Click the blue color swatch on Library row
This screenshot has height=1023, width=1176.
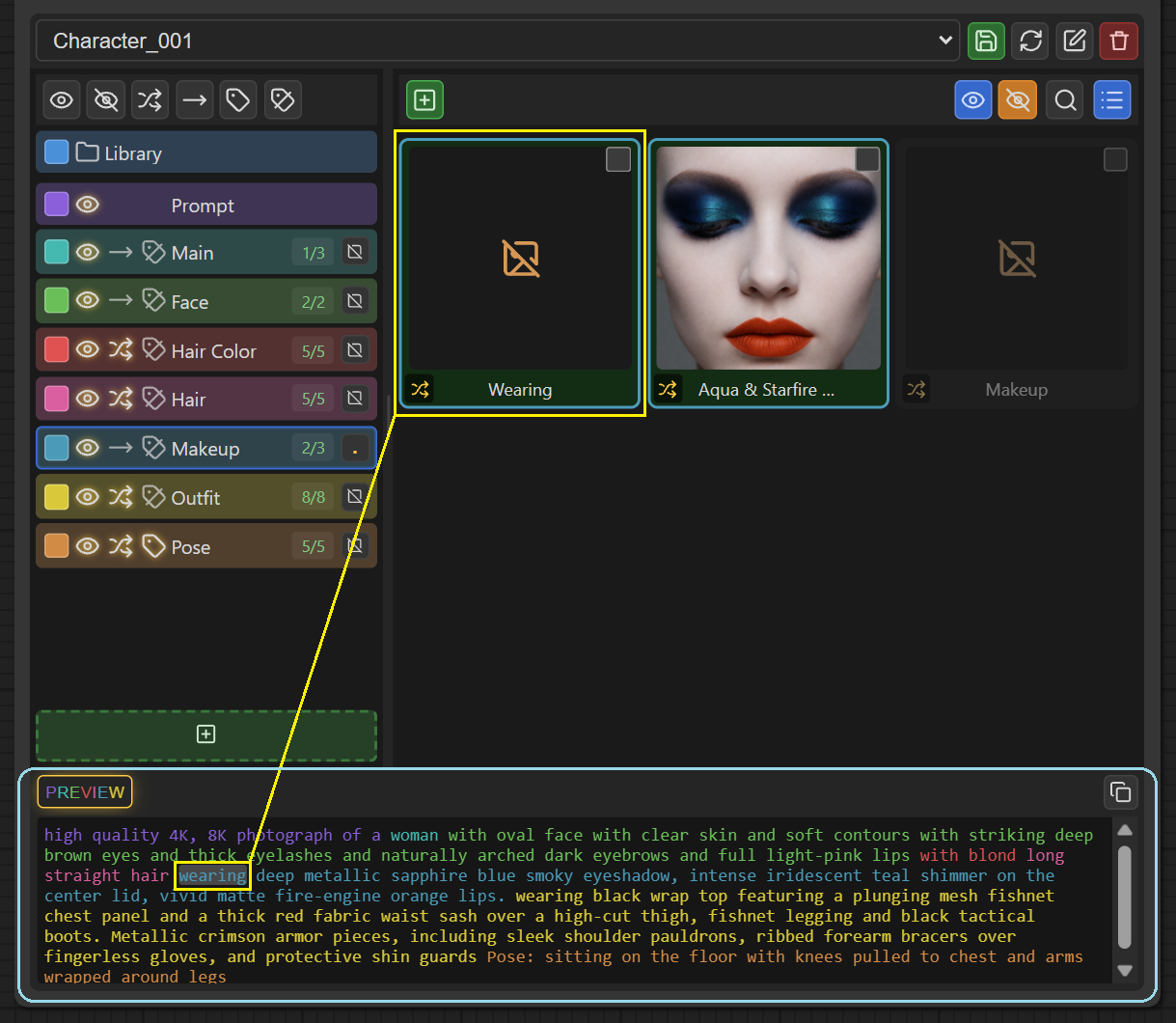point(57,152)
